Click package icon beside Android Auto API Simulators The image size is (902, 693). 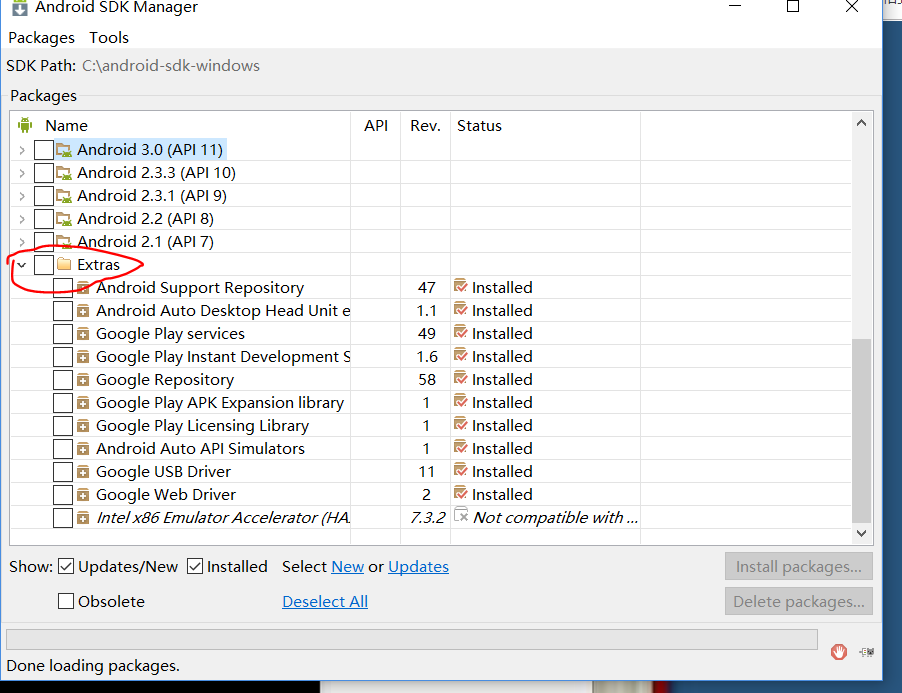tap(83, 449)
